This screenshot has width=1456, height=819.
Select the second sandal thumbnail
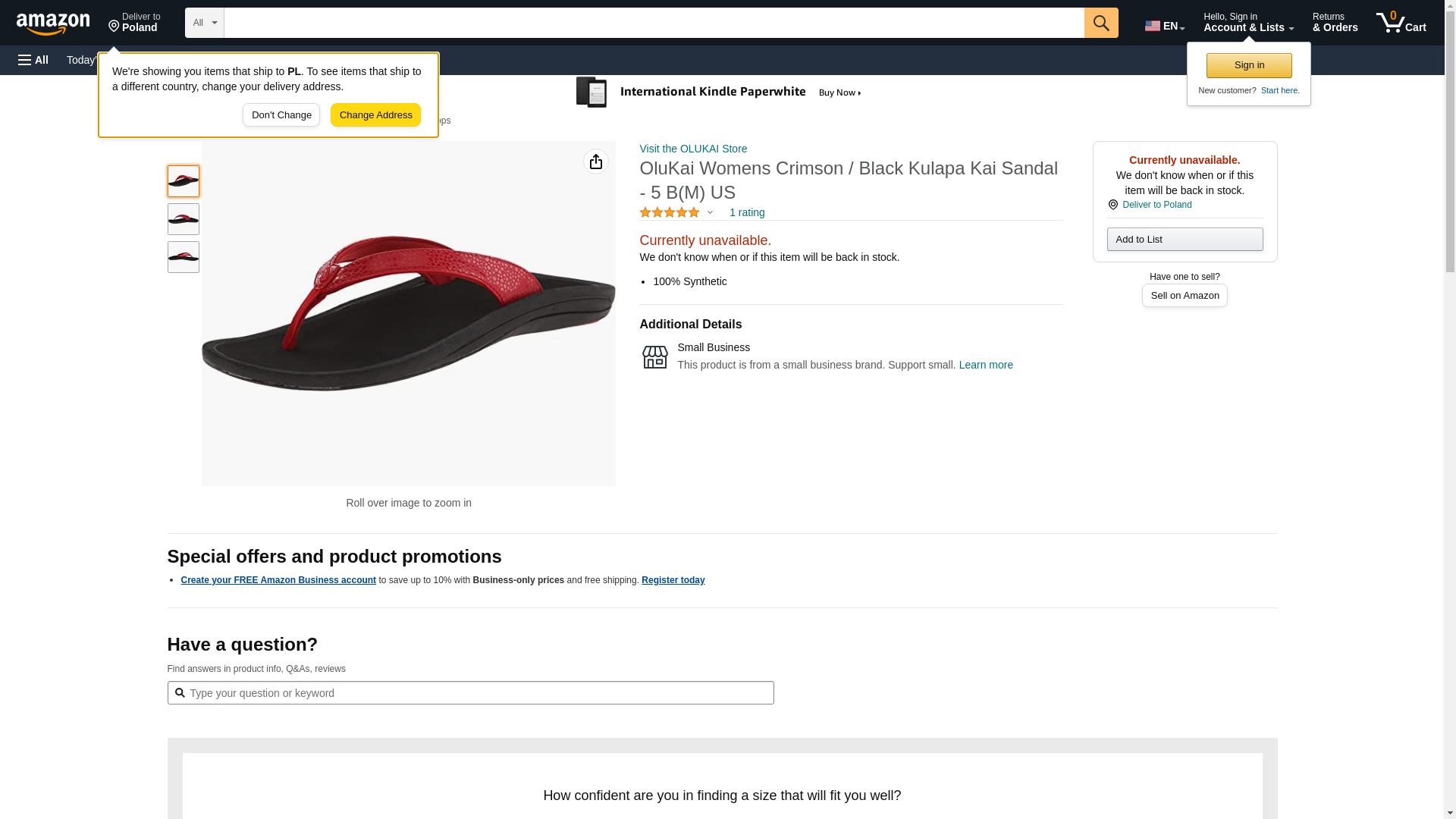click(184, 219)
